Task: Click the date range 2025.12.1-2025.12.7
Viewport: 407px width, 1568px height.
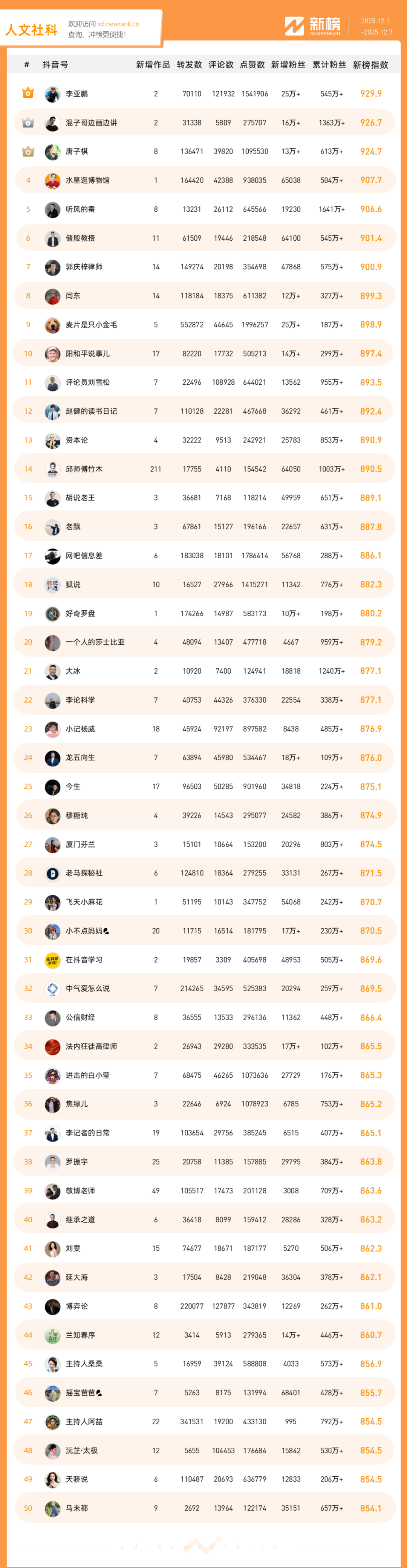Action: 376,27
